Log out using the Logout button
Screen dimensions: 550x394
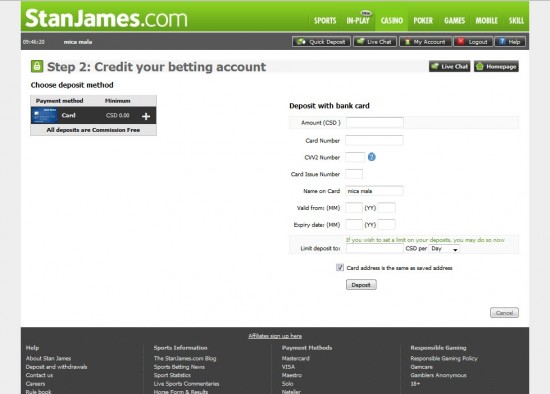[473, 42]
